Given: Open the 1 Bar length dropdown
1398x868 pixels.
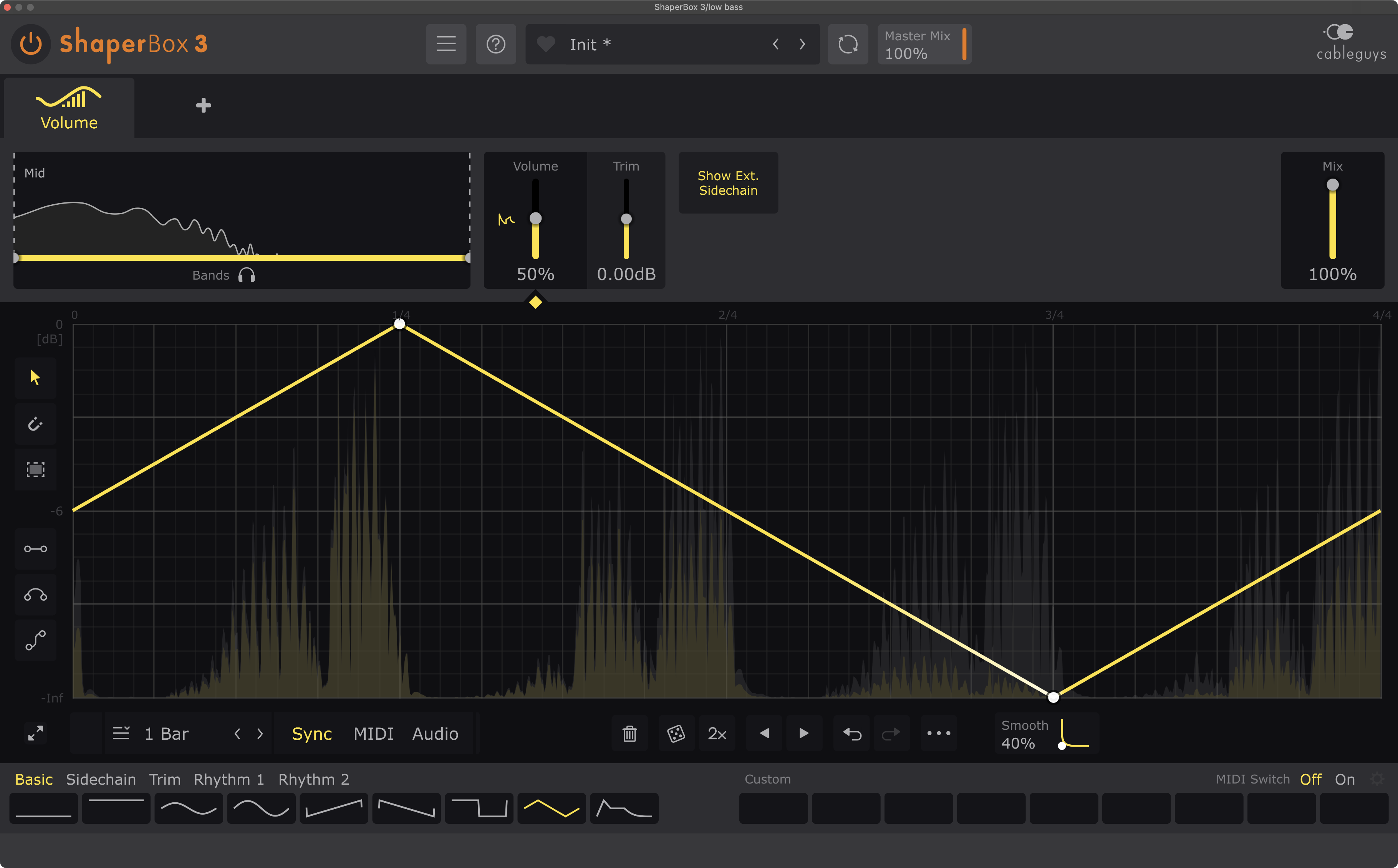Looking at the screenshot, I should [166, 734].
